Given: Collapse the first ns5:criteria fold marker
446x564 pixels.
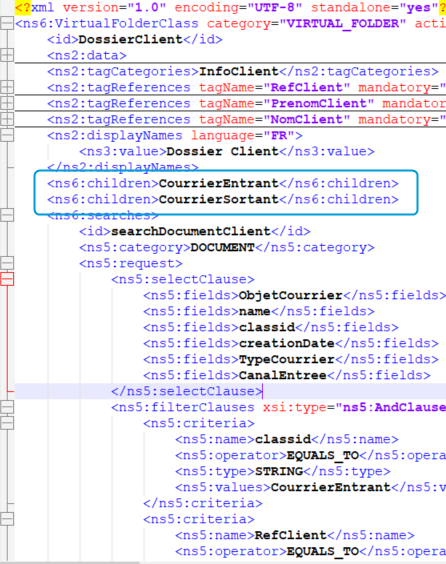Looking at the screenshot, I should [x=7, y=423].
